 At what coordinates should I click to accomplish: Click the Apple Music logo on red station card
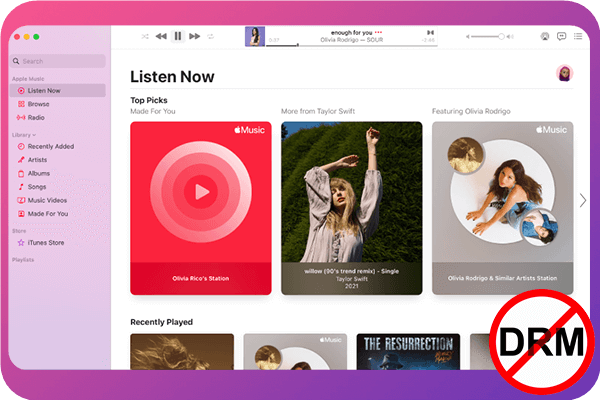click(x=249, y=130)
